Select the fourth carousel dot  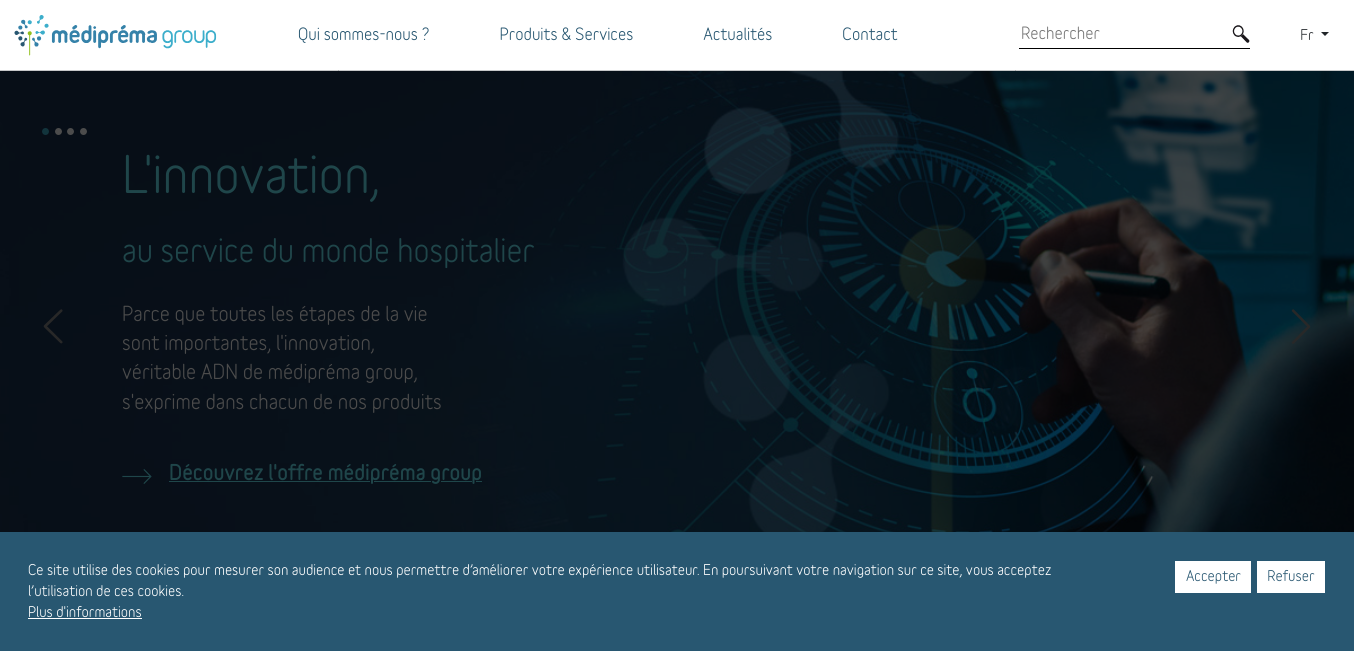83,131
